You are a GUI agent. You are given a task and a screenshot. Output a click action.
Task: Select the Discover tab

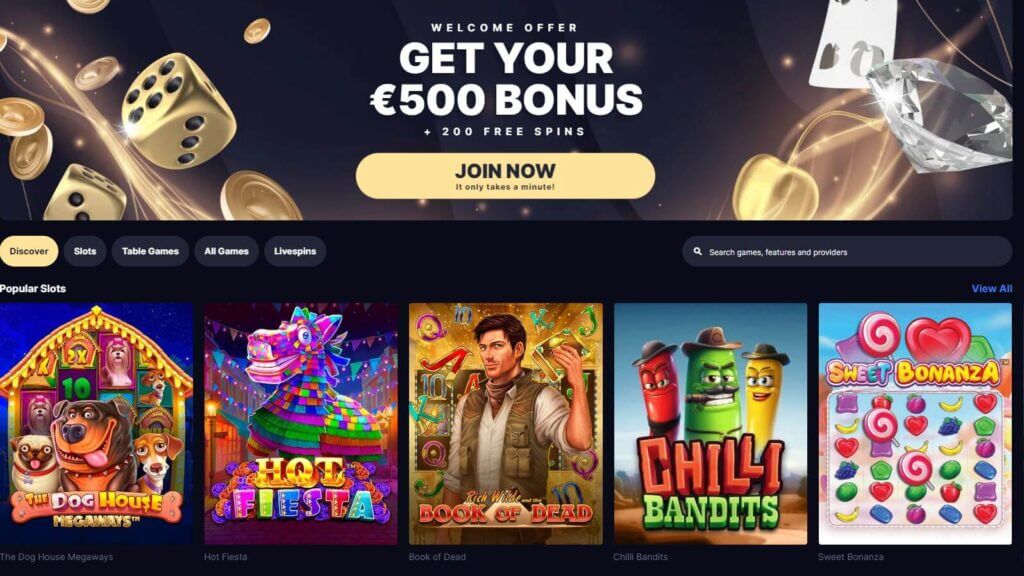[x=29, y=251]
